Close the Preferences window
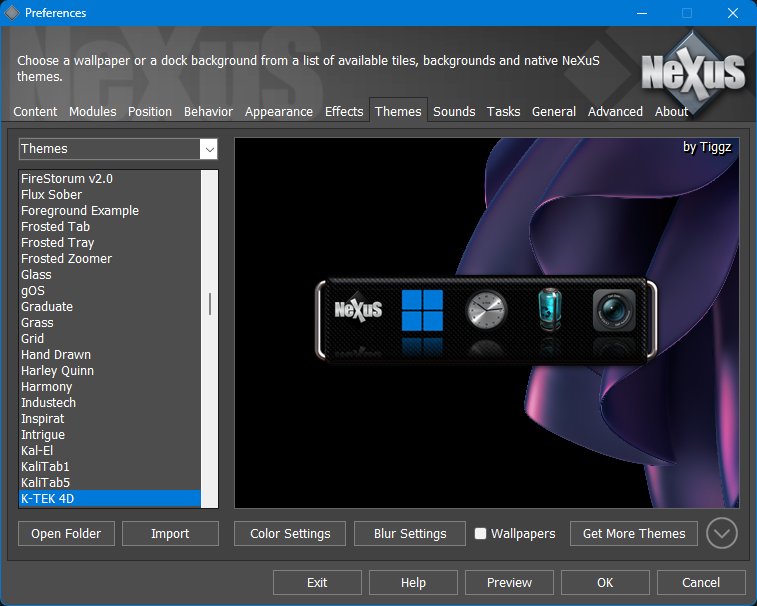The image size is (757, 606). [733, 13]
